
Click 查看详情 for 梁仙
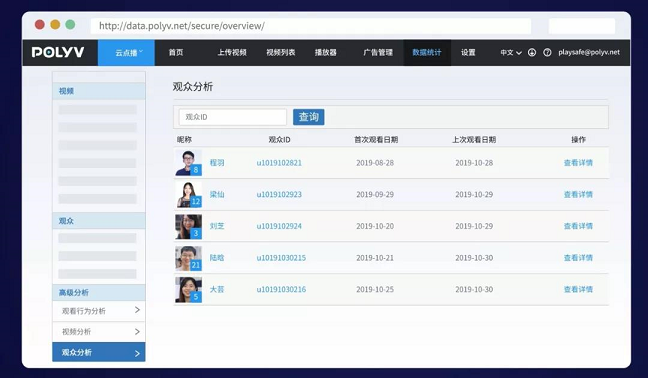[578, 195]
